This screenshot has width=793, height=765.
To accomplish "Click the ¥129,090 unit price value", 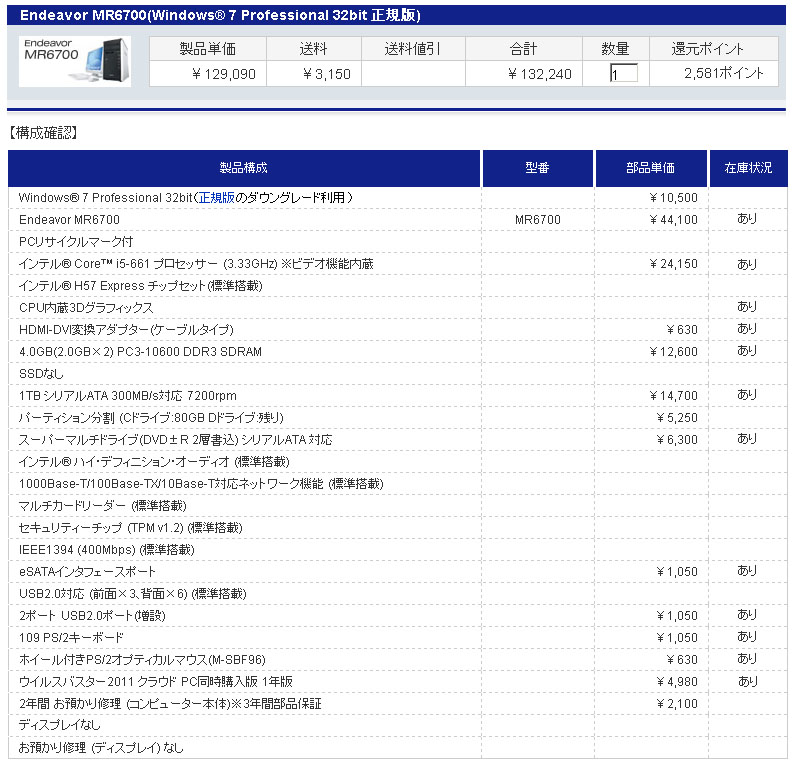I will [224, 74].
